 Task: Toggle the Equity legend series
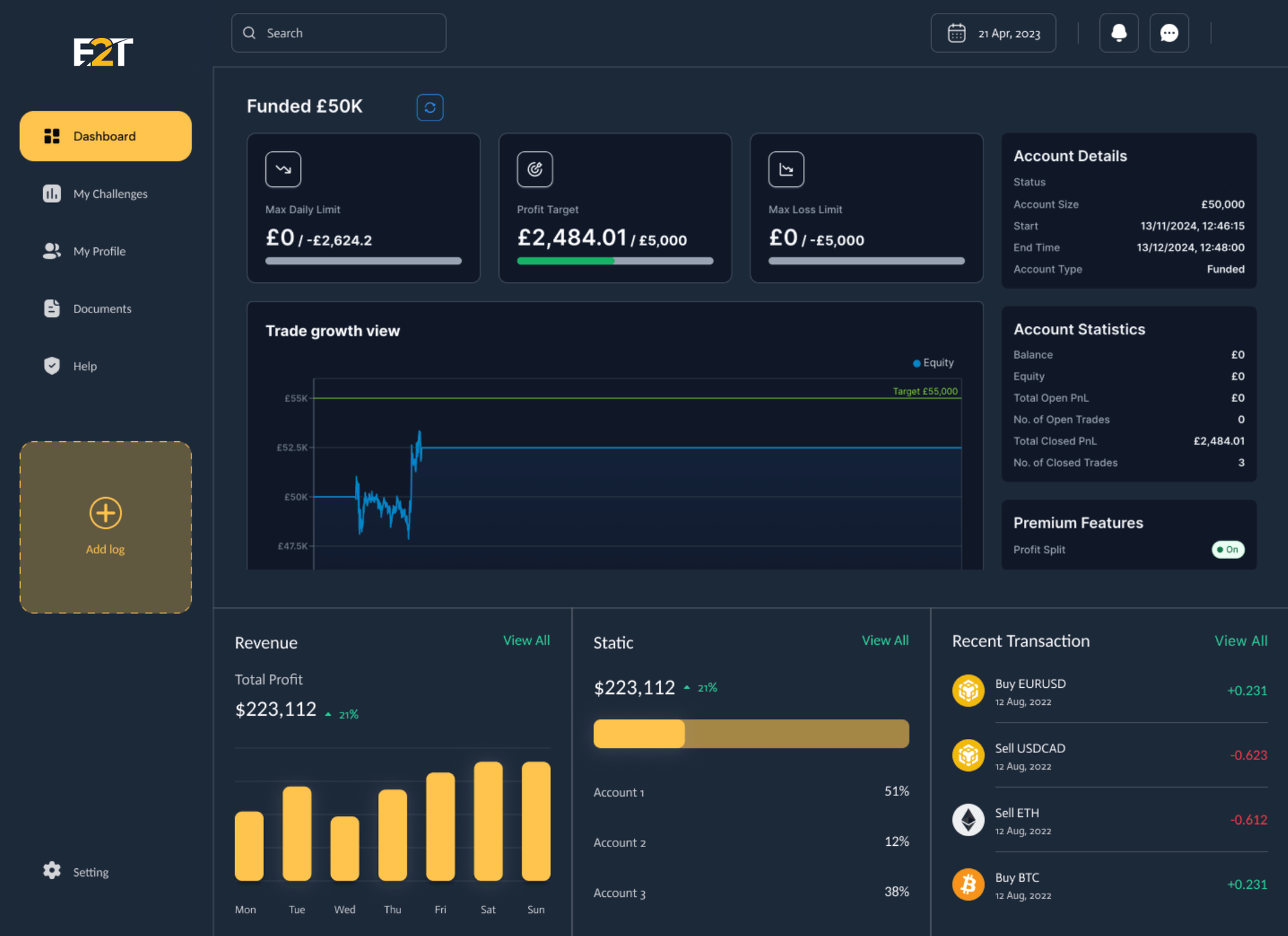pyautogui.click(x=933, y=363)
